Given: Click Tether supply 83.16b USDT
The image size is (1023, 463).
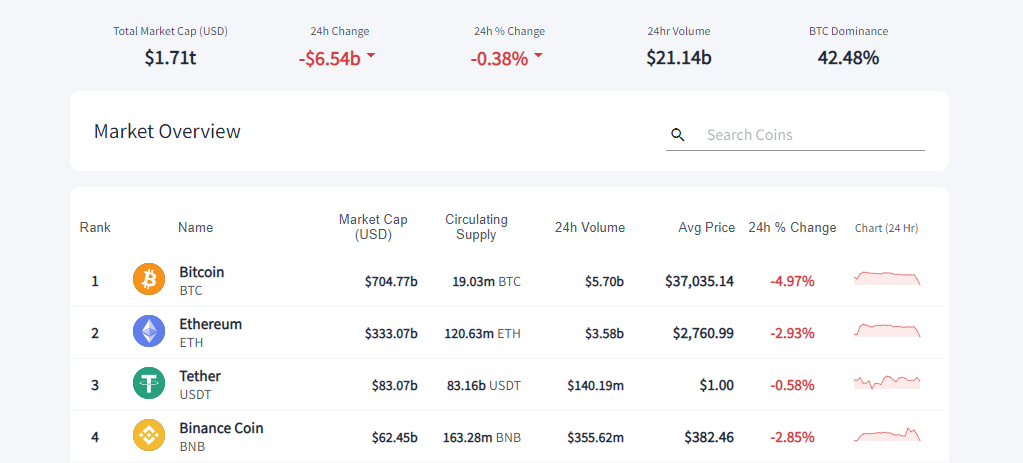Looking at the screenshot, I should [x=484, y=386].
